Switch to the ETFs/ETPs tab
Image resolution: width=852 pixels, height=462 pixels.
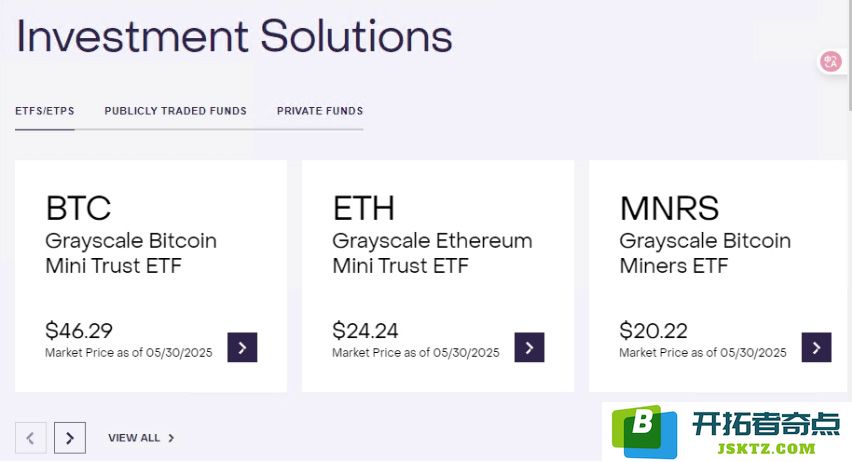(45, 111)
